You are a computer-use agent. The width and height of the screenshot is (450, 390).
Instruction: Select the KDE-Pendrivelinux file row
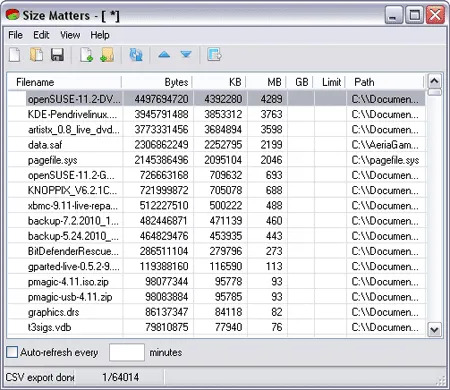(x=216, y=114)
